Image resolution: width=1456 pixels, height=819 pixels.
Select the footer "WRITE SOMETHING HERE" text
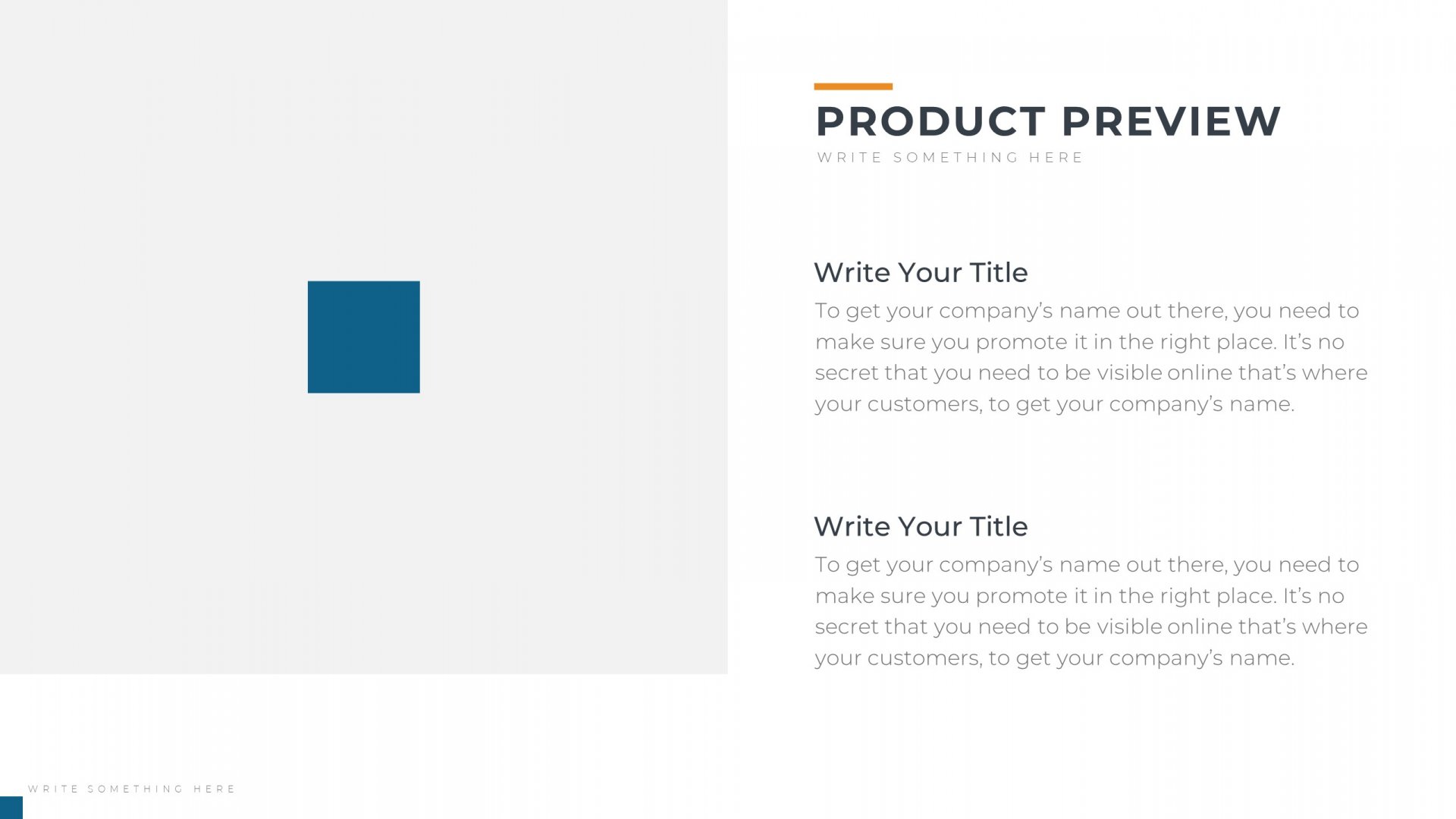click(132, 789)
